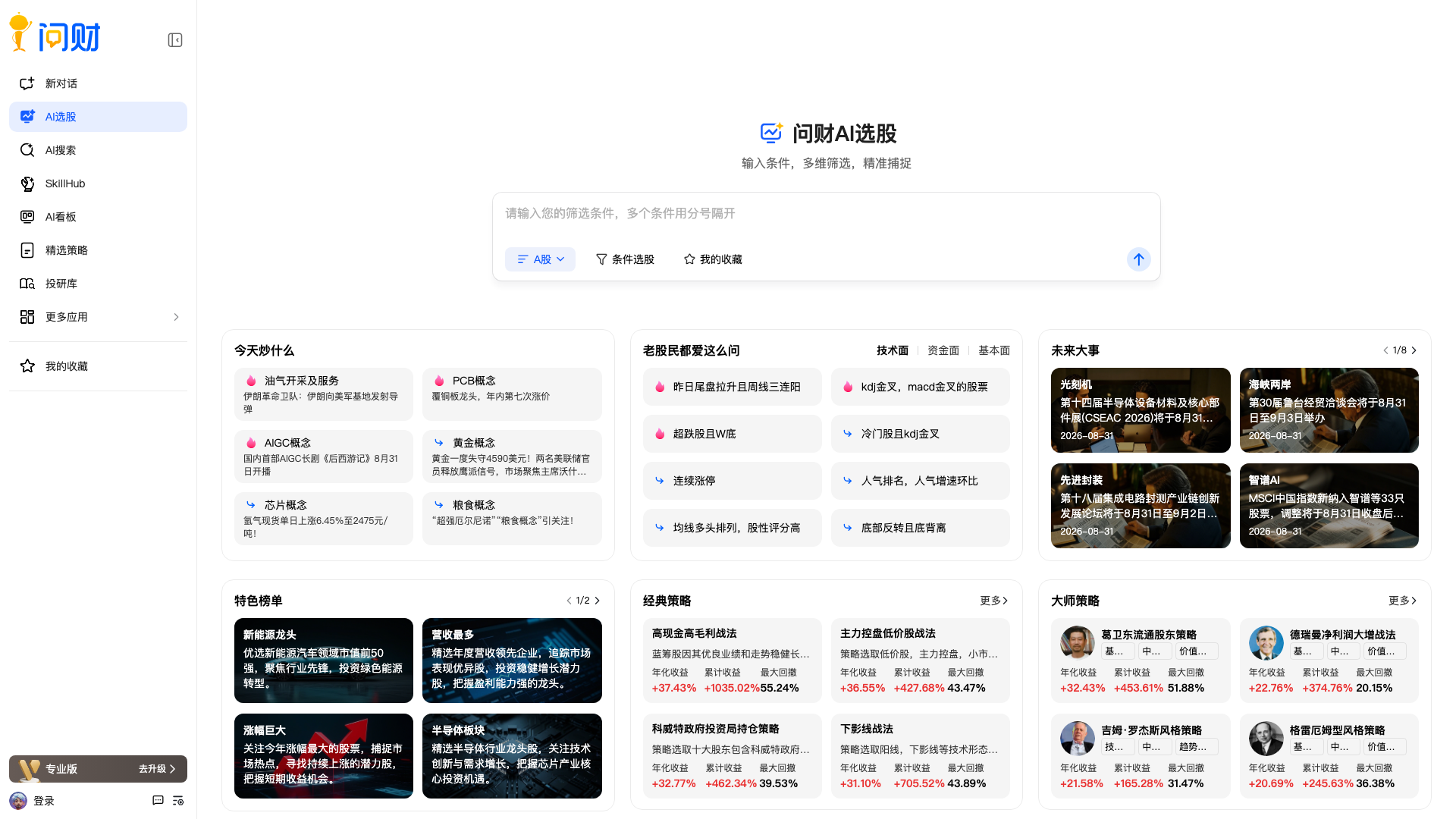Screen dimensions: 1456x819
Task: Click the query 超跌股且W底
Action: point(732,434)
